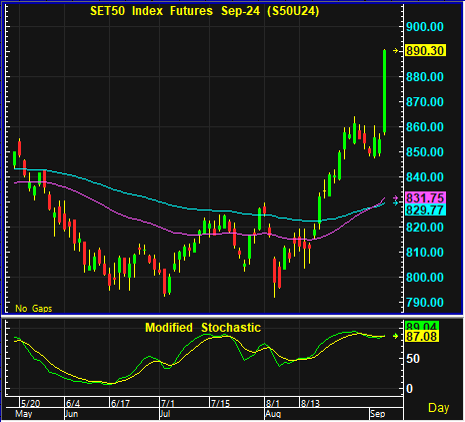
Task: Click the Sep month label
Action: [378, 414]
